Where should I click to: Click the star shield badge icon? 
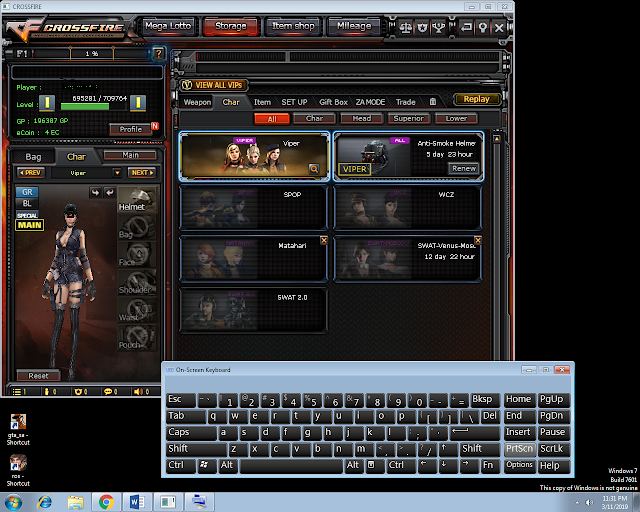(422, 28)
